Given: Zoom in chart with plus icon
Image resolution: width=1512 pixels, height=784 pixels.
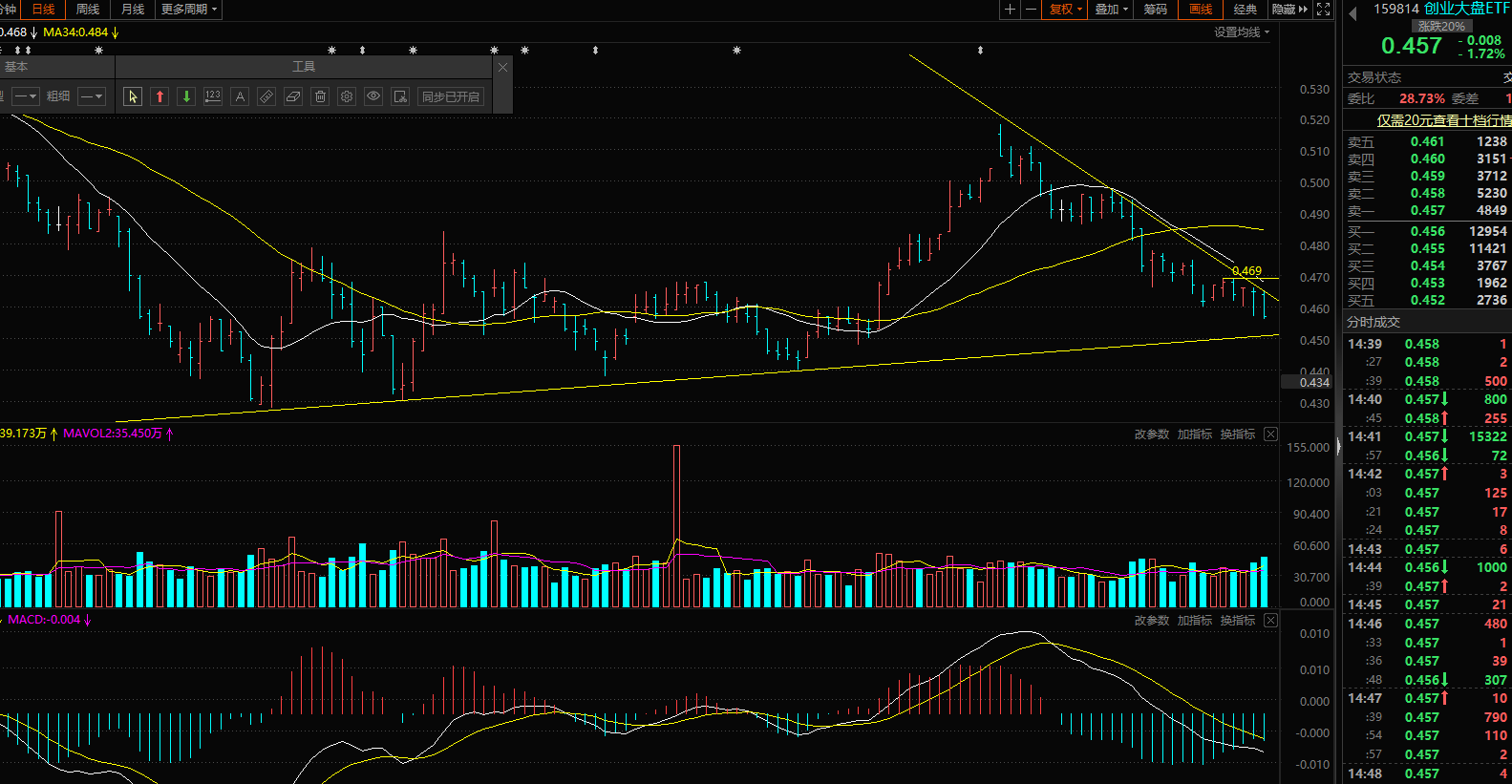Looking at the screenshot, I should tap(1010, 10).
